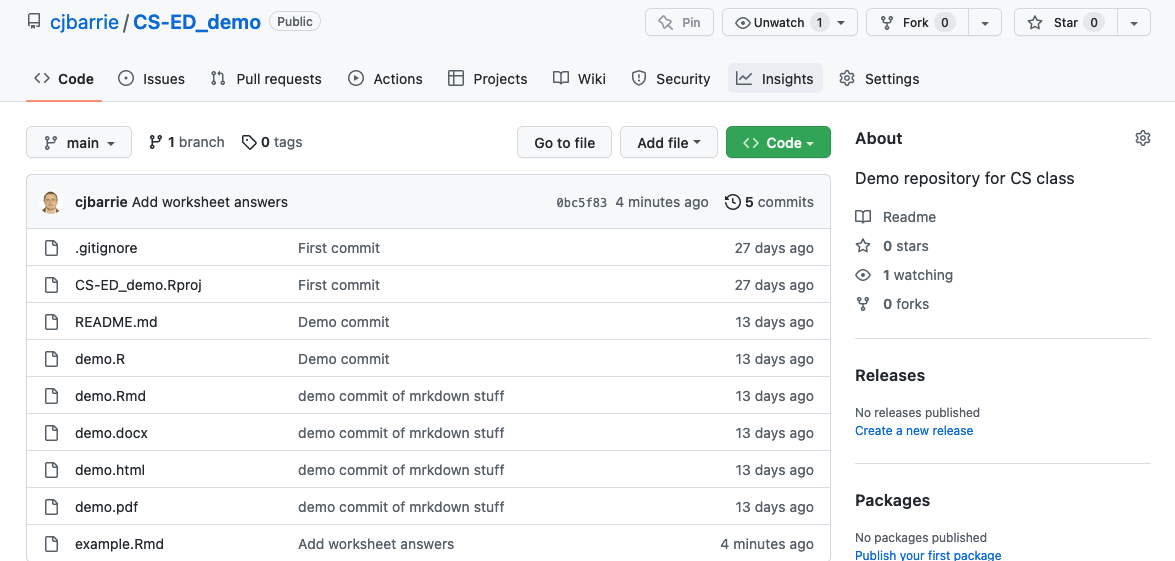Open mrkdown stuff commit on demo.pdf row
Image resolution: width=1175 pixels, height=561 pixels.
pos(401,507)
